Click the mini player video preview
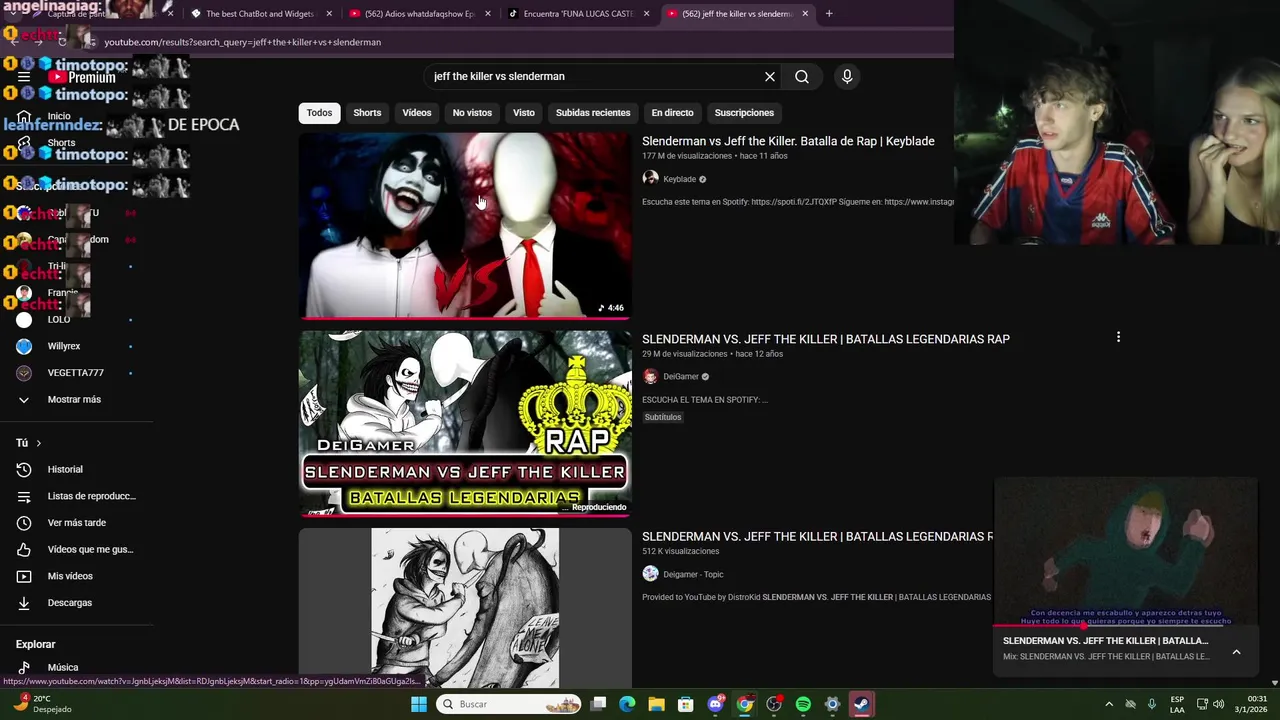The image size is (1280, 720). click(1125, 552)
